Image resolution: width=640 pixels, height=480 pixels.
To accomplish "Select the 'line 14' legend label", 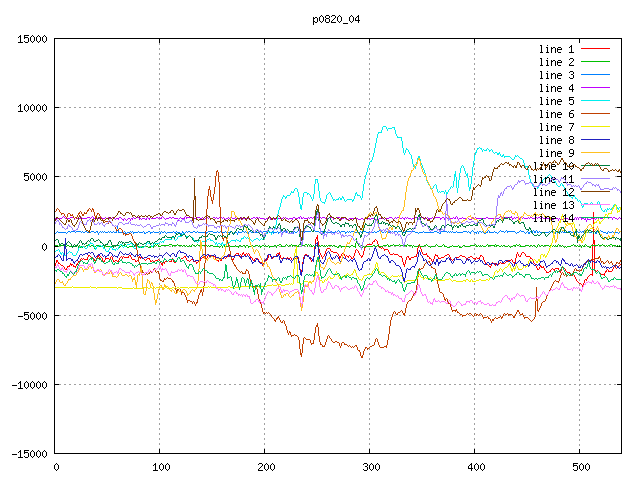I will click(x=553, y=218).
